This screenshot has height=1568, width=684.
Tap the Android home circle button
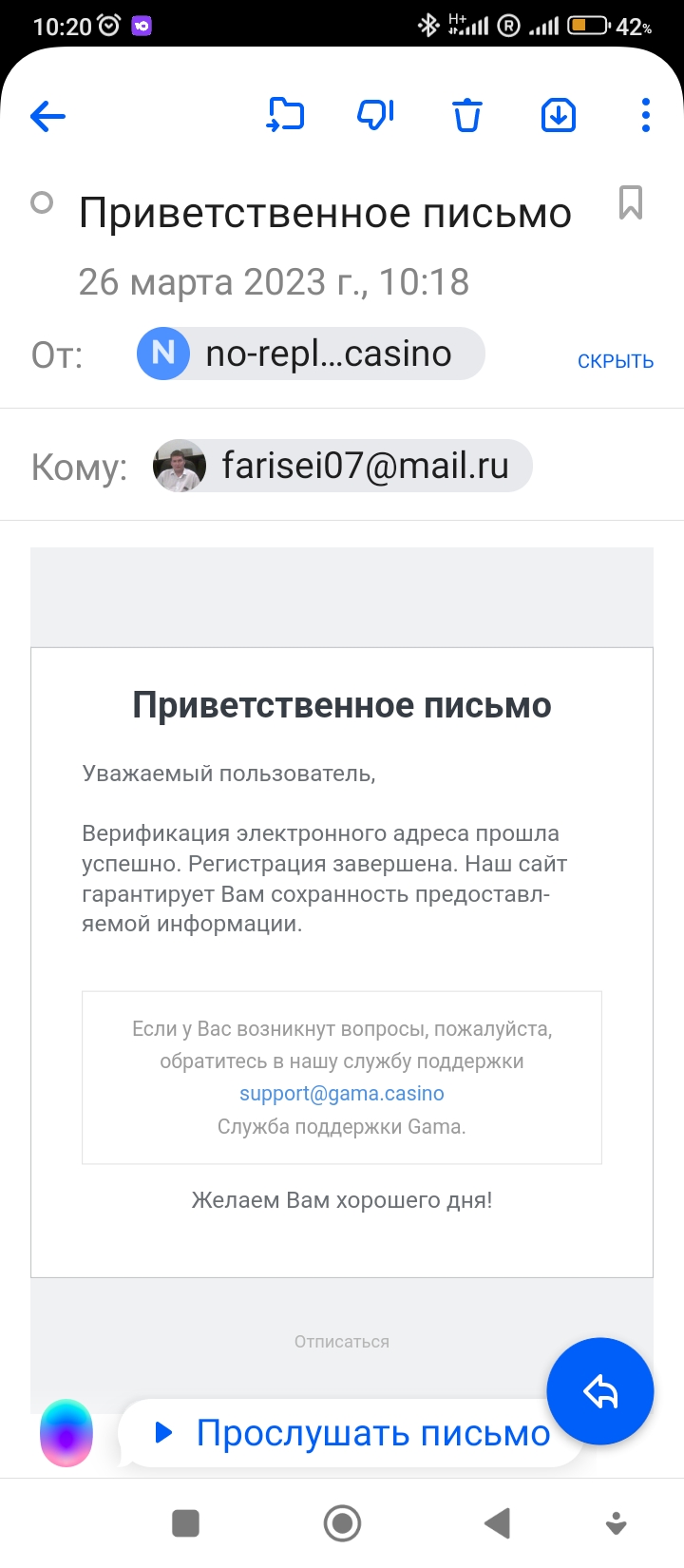point(342,1523)
